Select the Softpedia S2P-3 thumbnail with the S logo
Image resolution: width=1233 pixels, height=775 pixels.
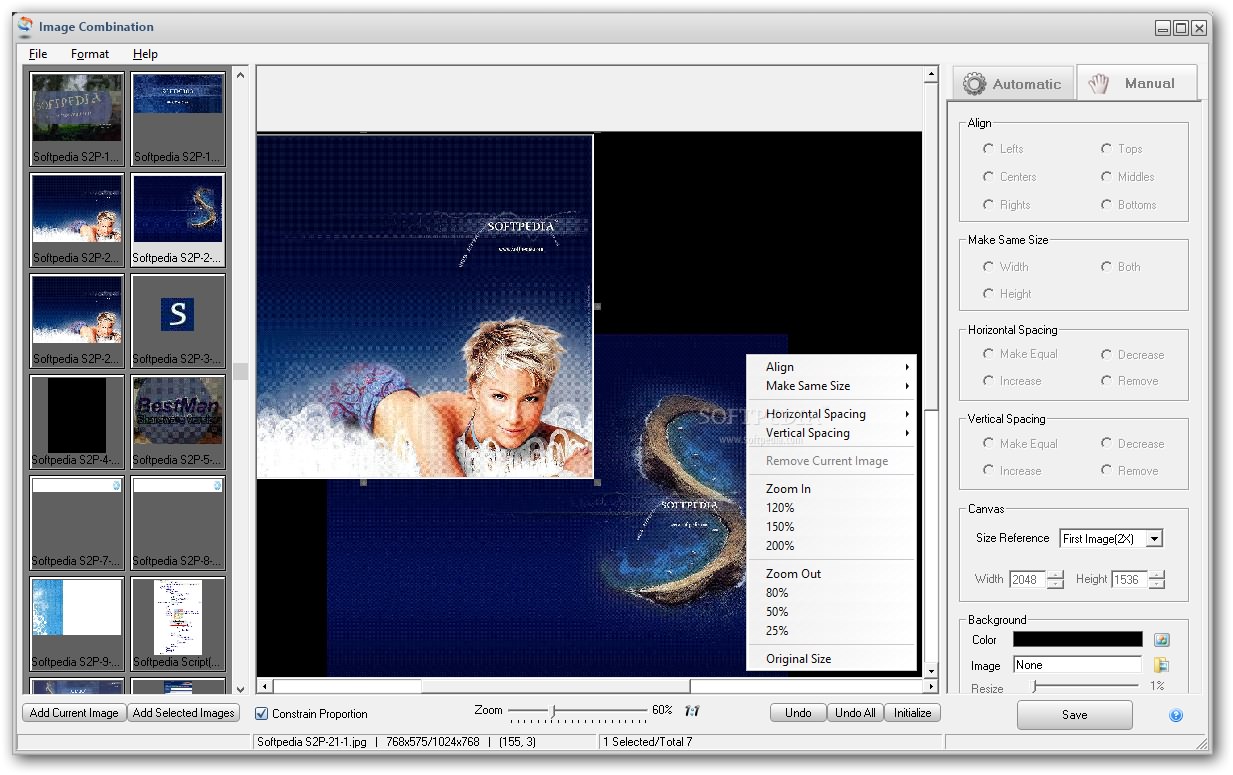[178, 320]
